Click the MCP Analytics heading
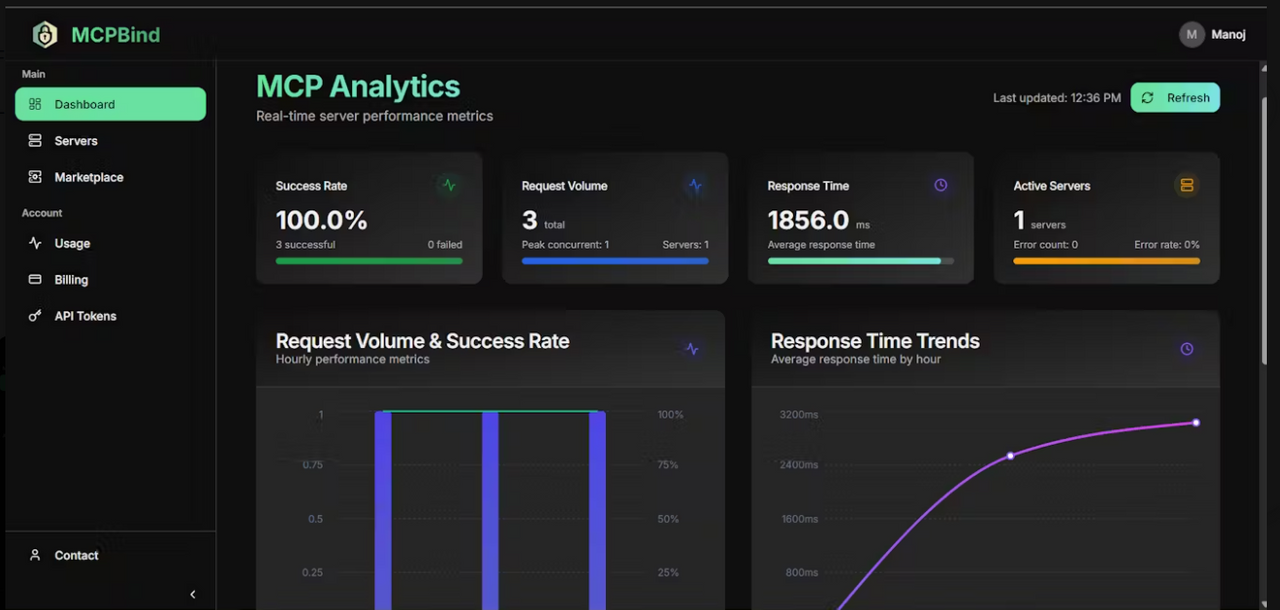 point(358,86)
